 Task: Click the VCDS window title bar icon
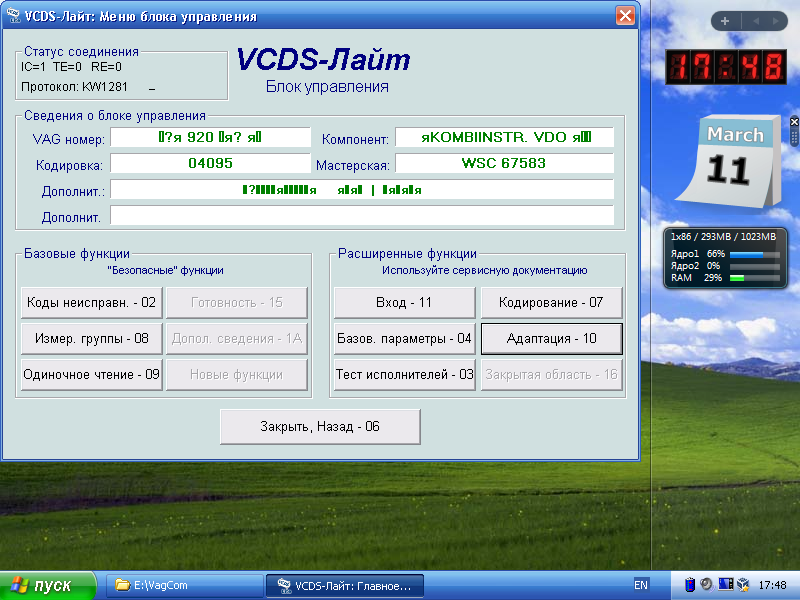tap(14, 15)
